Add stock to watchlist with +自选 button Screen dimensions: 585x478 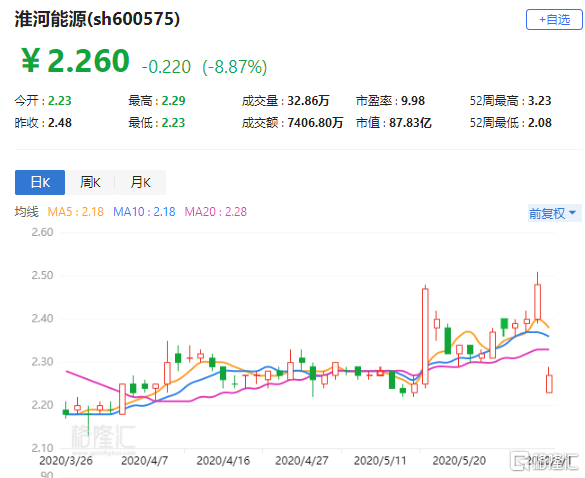coord(554,20)
